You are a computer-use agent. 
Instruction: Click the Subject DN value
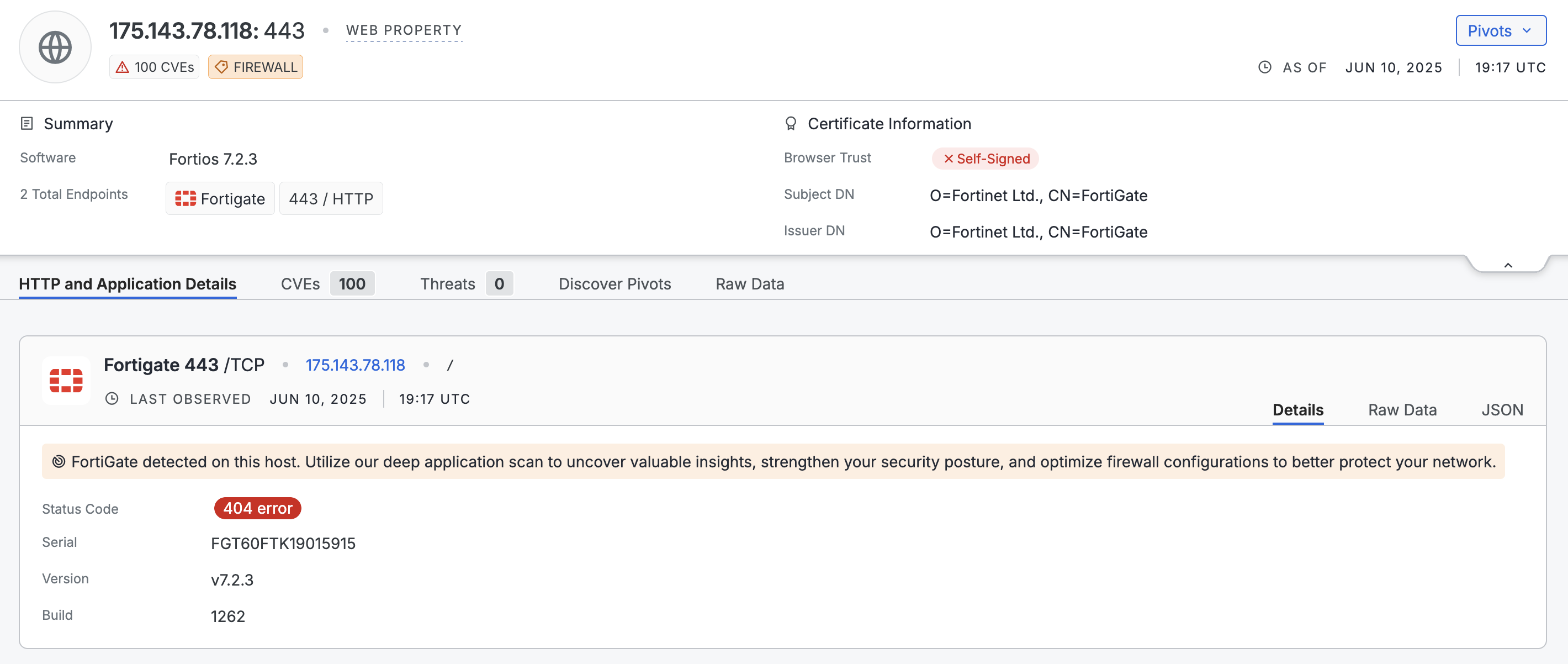point(1039,196)
